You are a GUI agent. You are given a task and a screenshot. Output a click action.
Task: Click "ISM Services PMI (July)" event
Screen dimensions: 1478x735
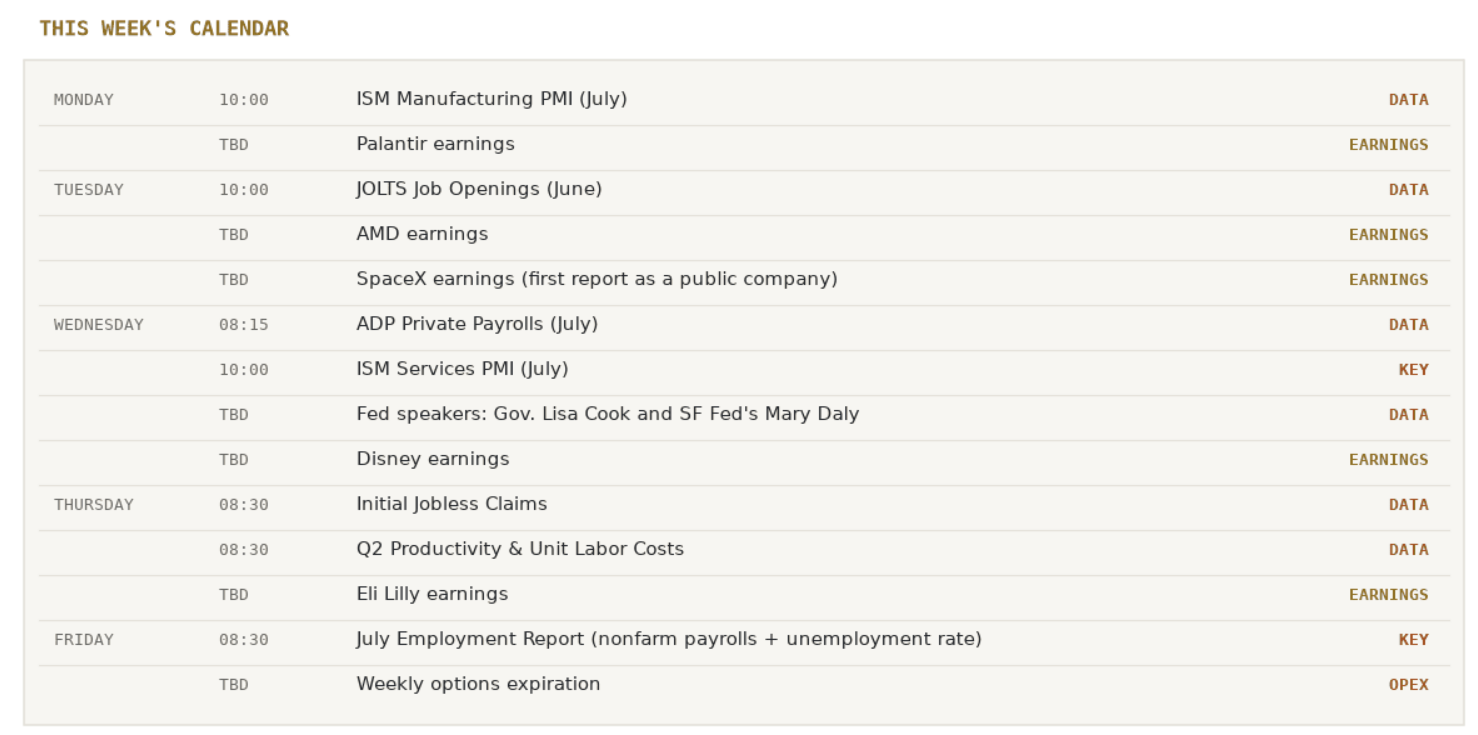pyautogui.click(x=463, y=369)
